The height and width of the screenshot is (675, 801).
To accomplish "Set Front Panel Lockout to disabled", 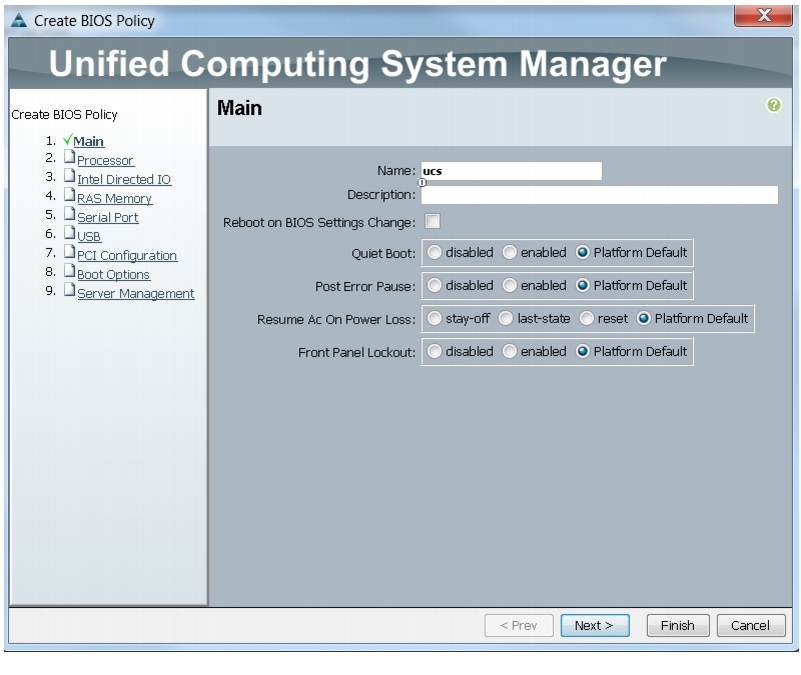I will (x=434, y=352).
